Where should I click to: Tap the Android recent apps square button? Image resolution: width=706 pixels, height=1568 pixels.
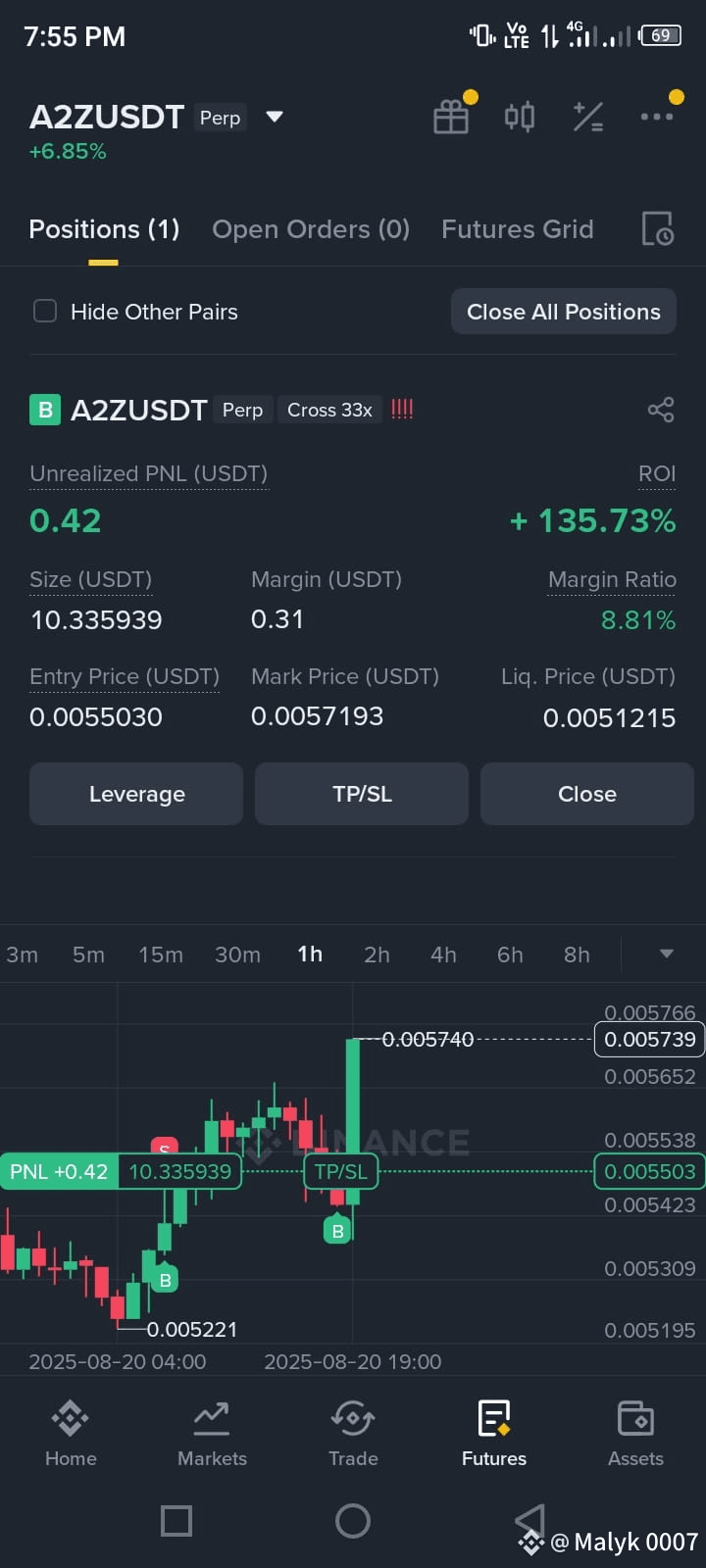pyautogui.click(x=176, y=1521)
